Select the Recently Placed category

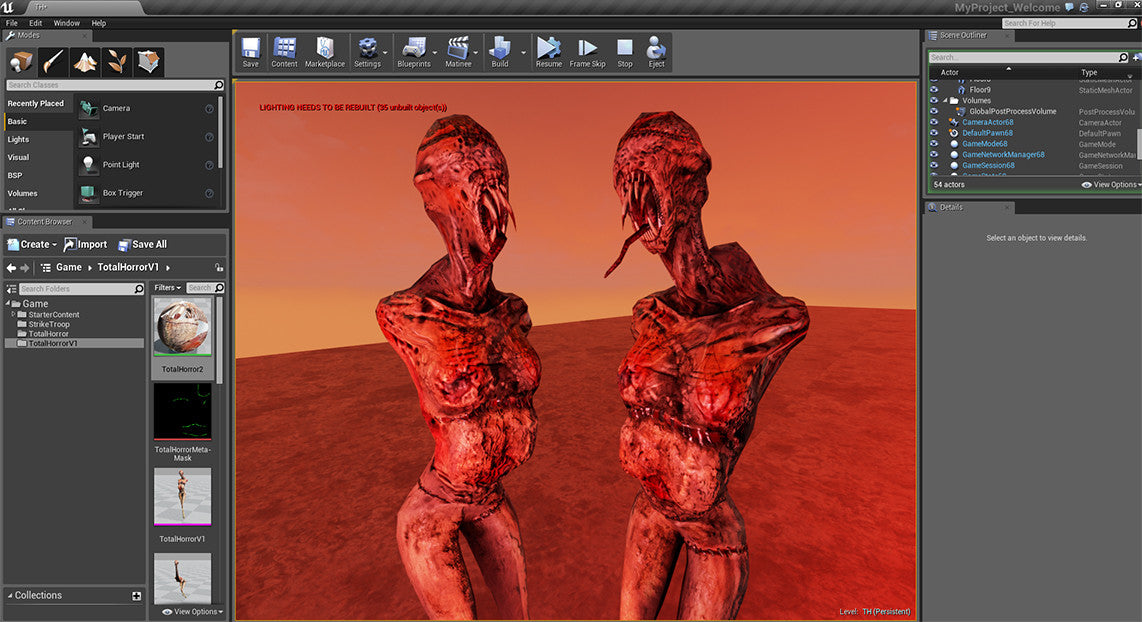[x=38, y=103]
